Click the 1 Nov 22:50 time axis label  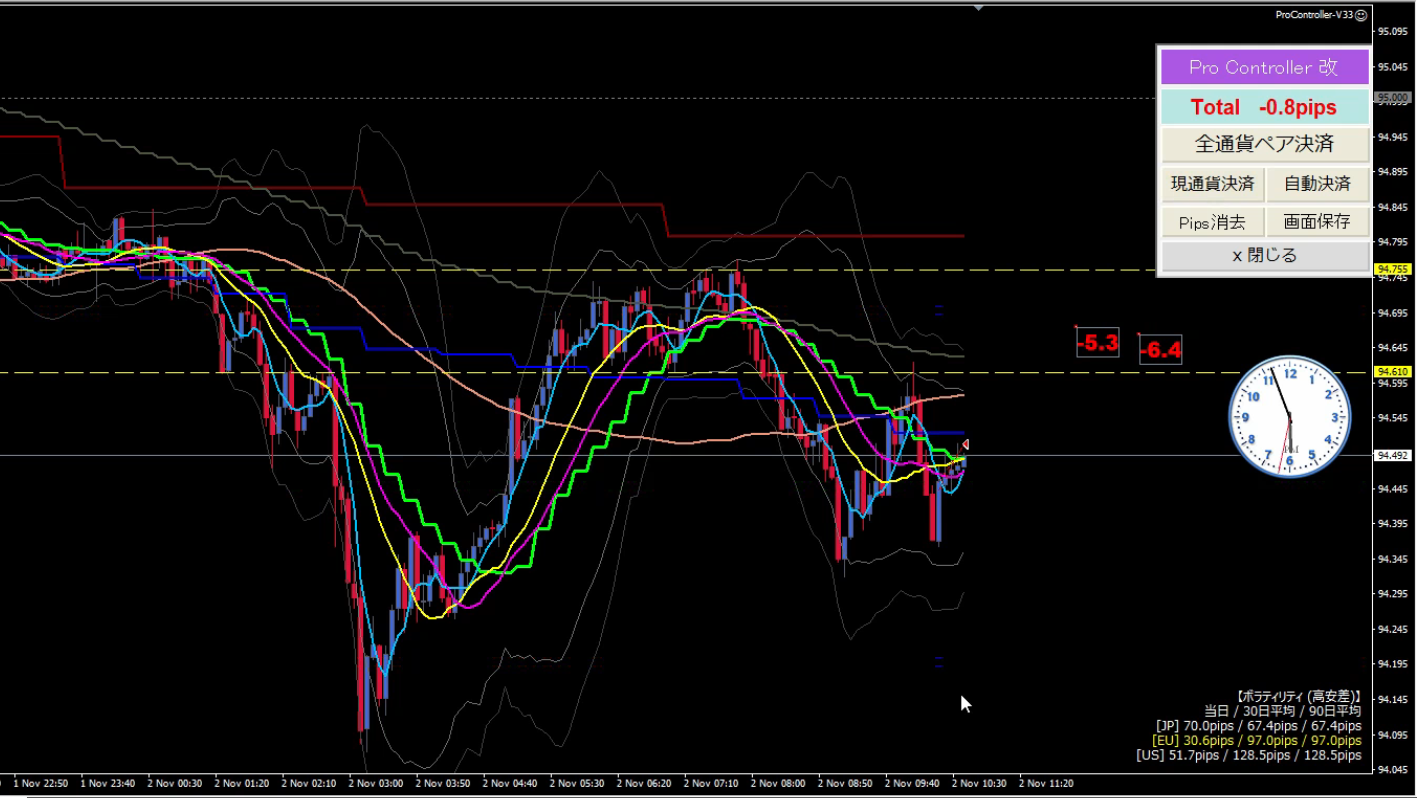[x=41, y=784]
